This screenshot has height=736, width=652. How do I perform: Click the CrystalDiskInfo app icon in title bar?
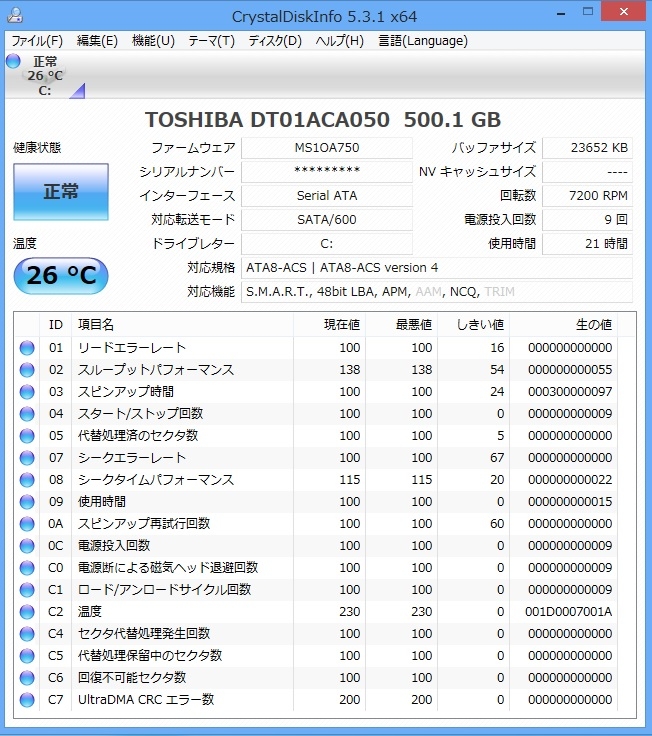(x=15, y=15)
